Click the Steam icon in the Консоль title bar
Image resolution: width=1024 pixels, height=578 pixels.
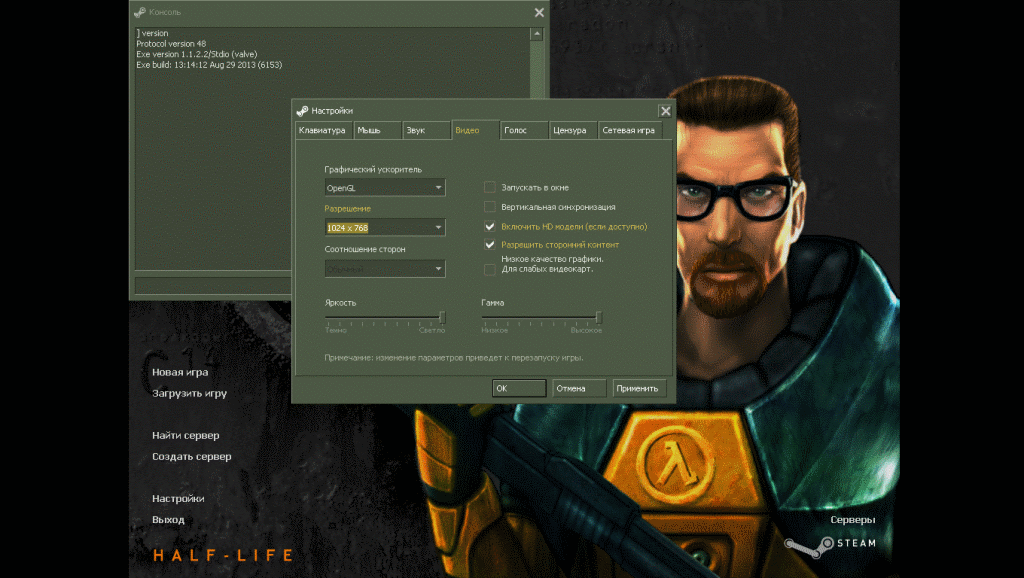point(140,12)
